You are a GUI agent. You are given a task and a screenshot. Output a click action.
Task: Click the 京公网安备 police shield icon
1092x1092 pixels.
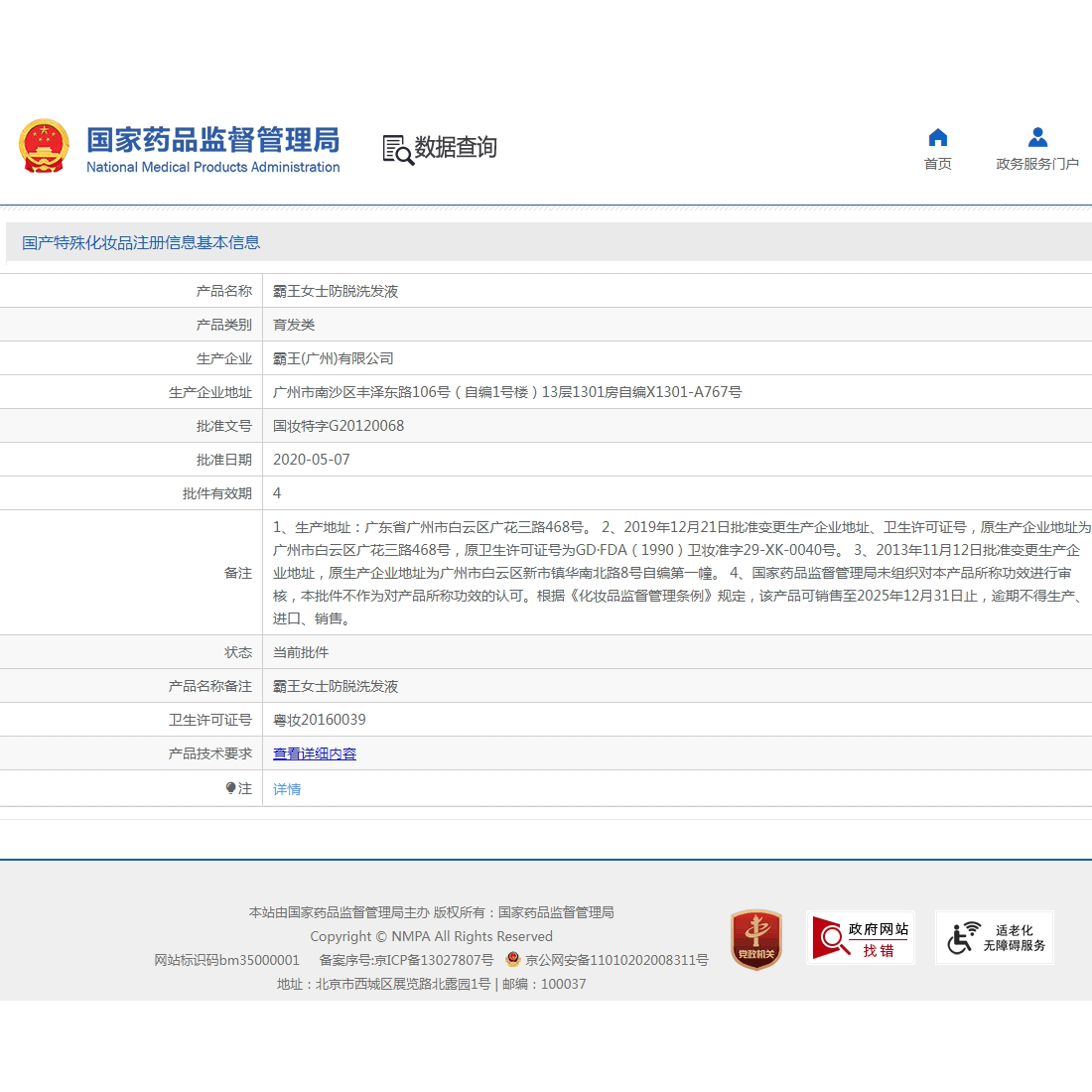512,960
